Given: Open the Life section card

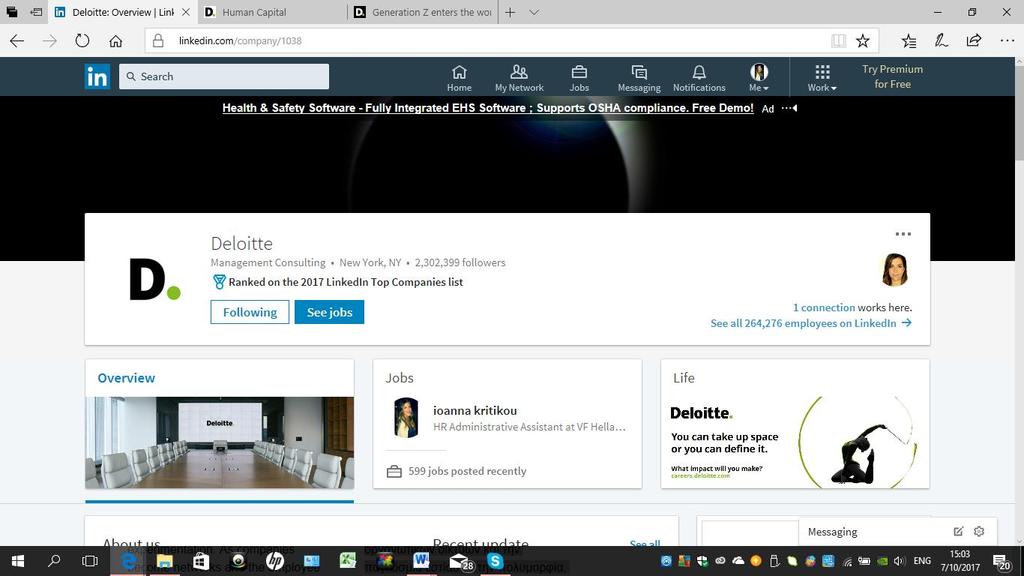Looking at the screenshot, I should (795, 423).
